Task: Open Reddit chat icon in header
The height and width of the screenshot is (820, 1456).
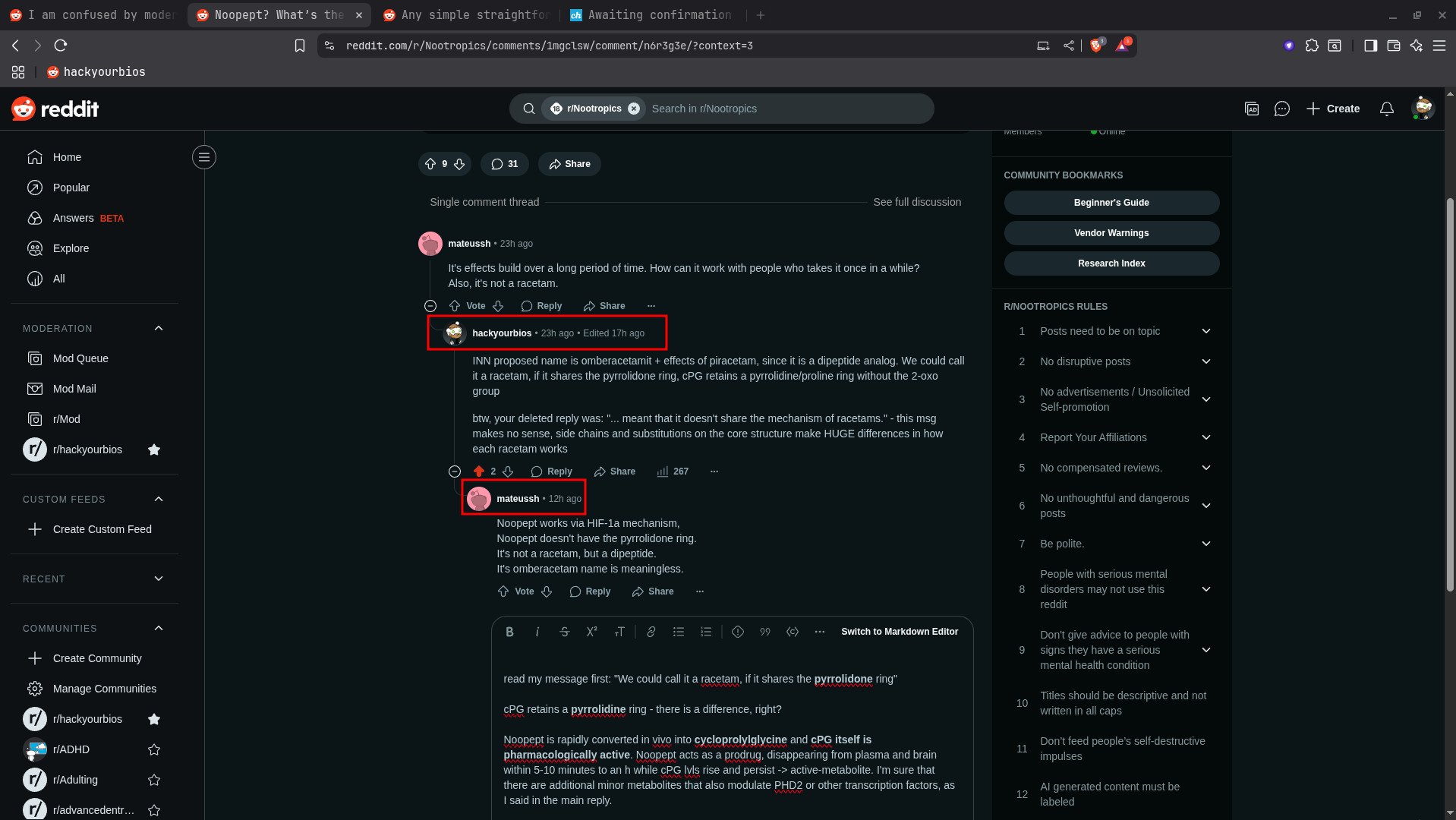Action: (1281, 109)
